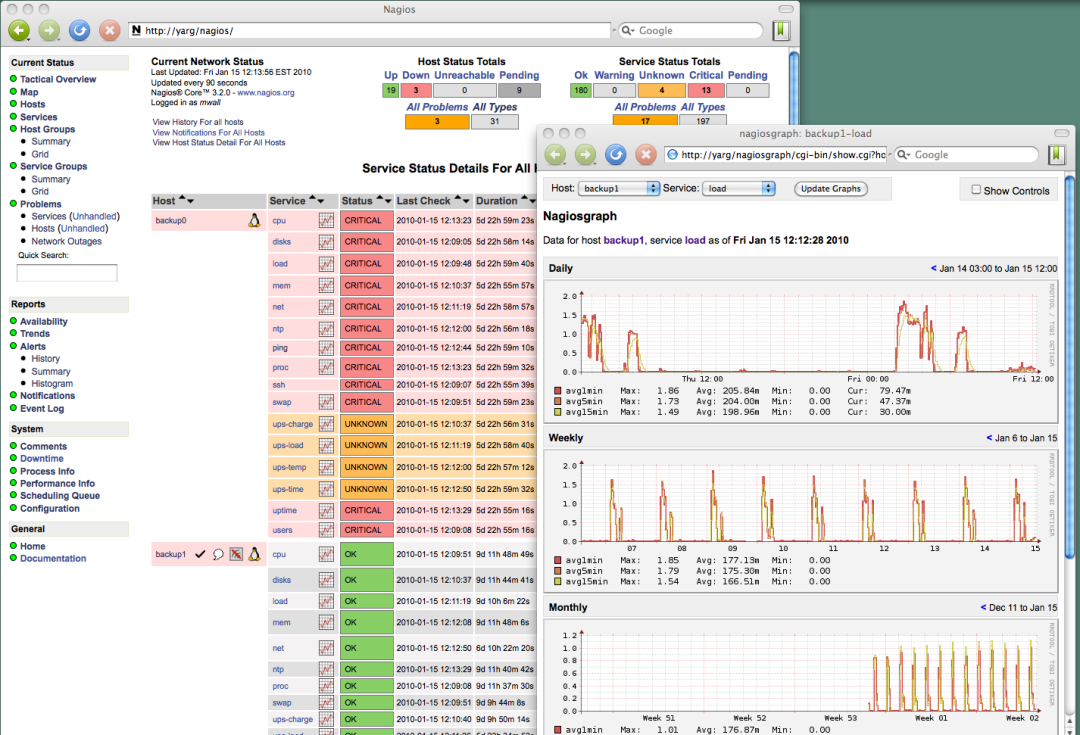Show previous Monthly graph period arrow
This screenshot has height=735, width=1080.
tap(983, 607)
